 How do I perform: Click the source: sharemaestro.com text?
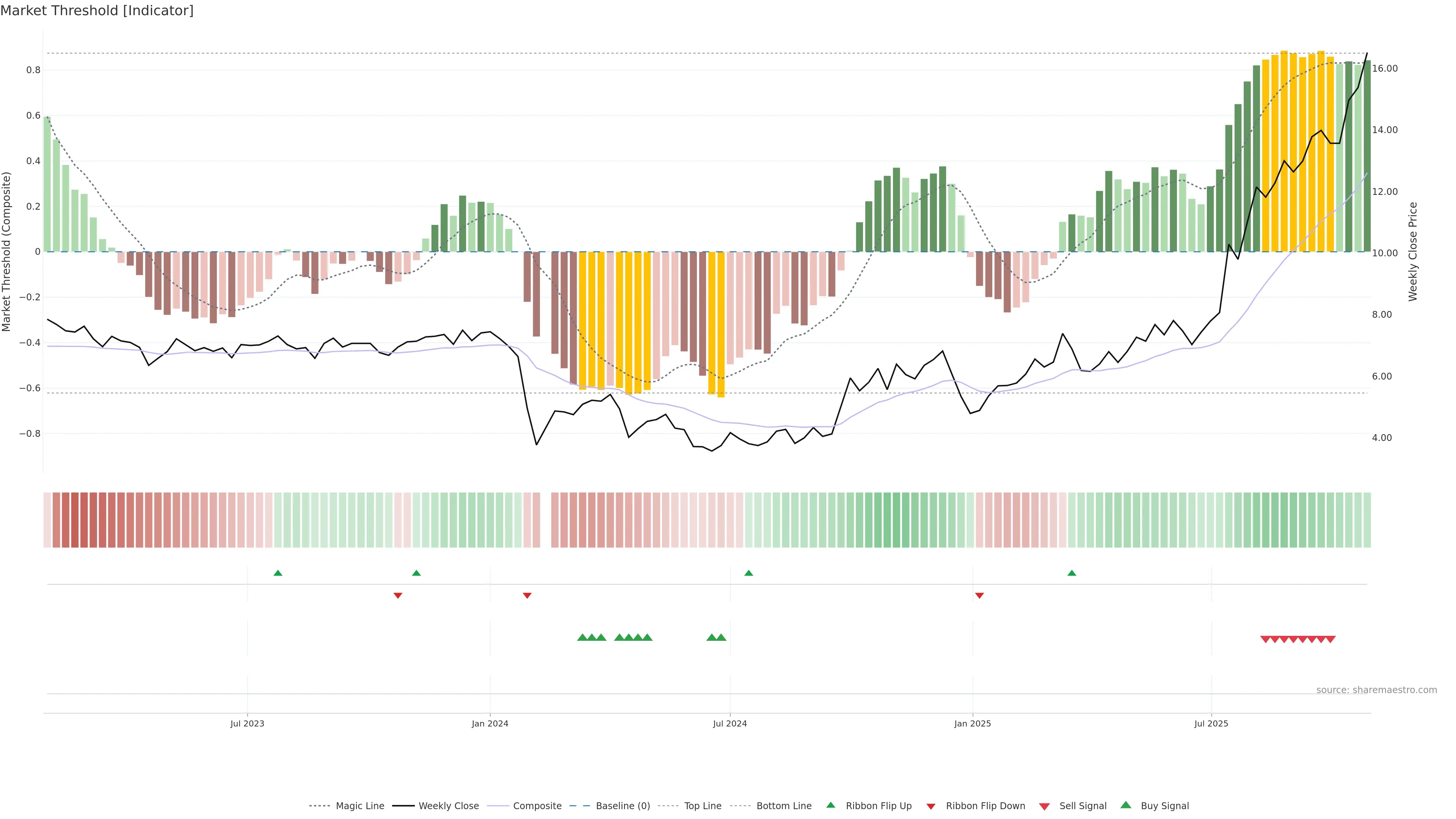pyautogui.click(x=1376, y=690)
